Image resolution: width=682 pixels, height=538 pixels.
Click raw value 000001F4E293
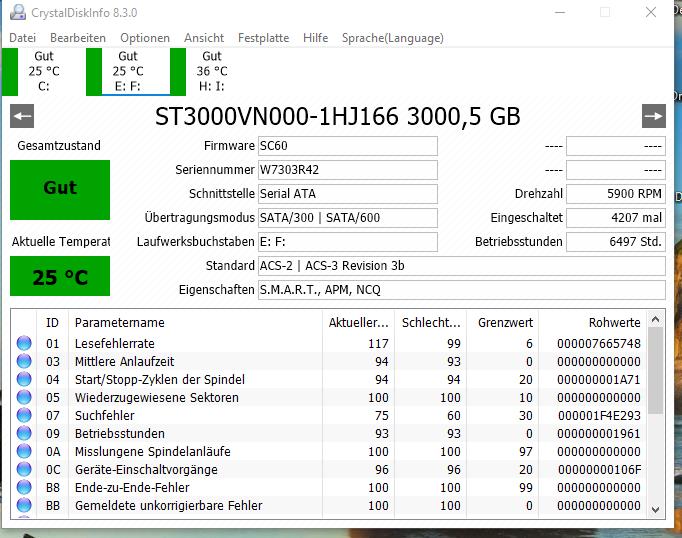click(599, 415)
